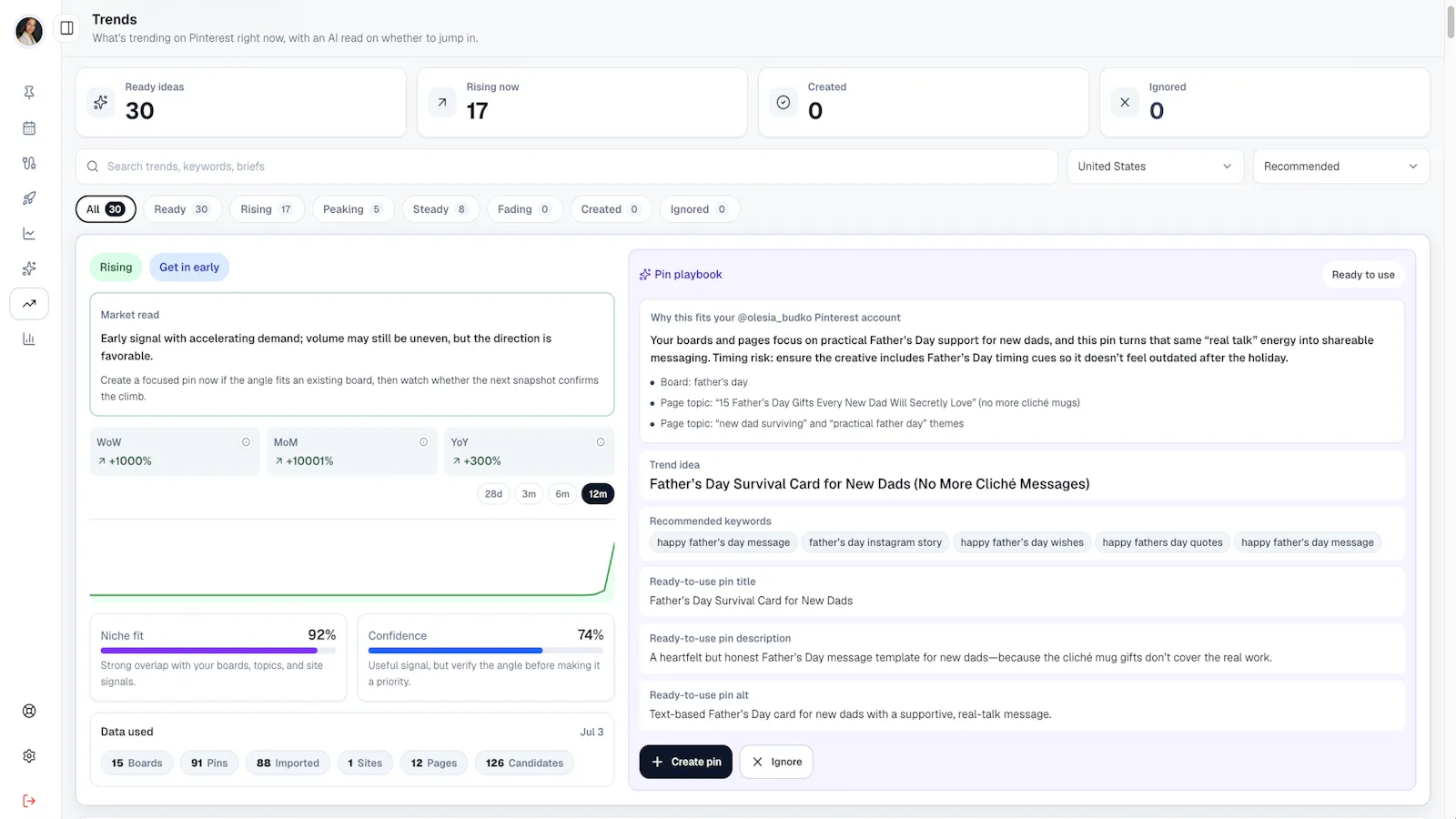Click the red logout icon
1456x819 pixels.
[29, 801]
